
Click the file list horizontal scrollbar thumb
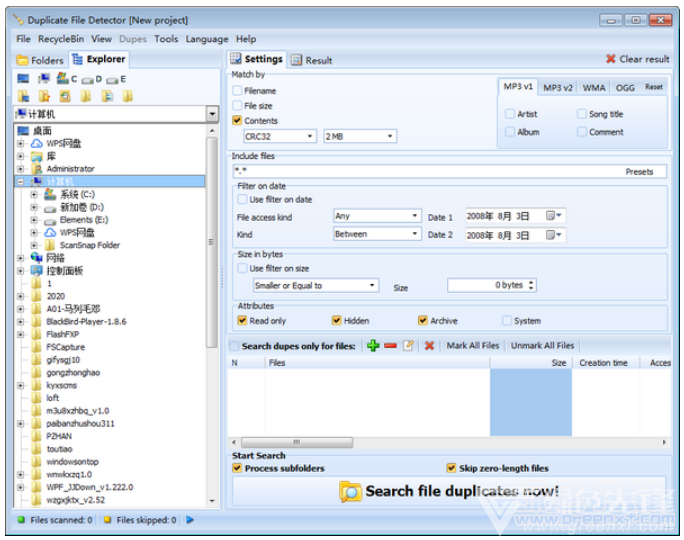pos(297,442)
